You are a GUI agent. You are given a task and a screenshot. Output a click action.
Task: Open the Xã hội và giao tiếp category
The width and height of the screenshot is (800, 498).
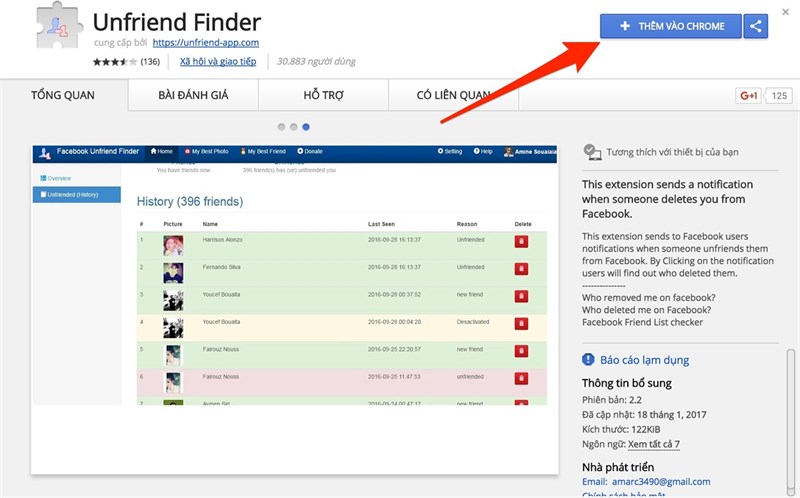[x=218, y=62]
